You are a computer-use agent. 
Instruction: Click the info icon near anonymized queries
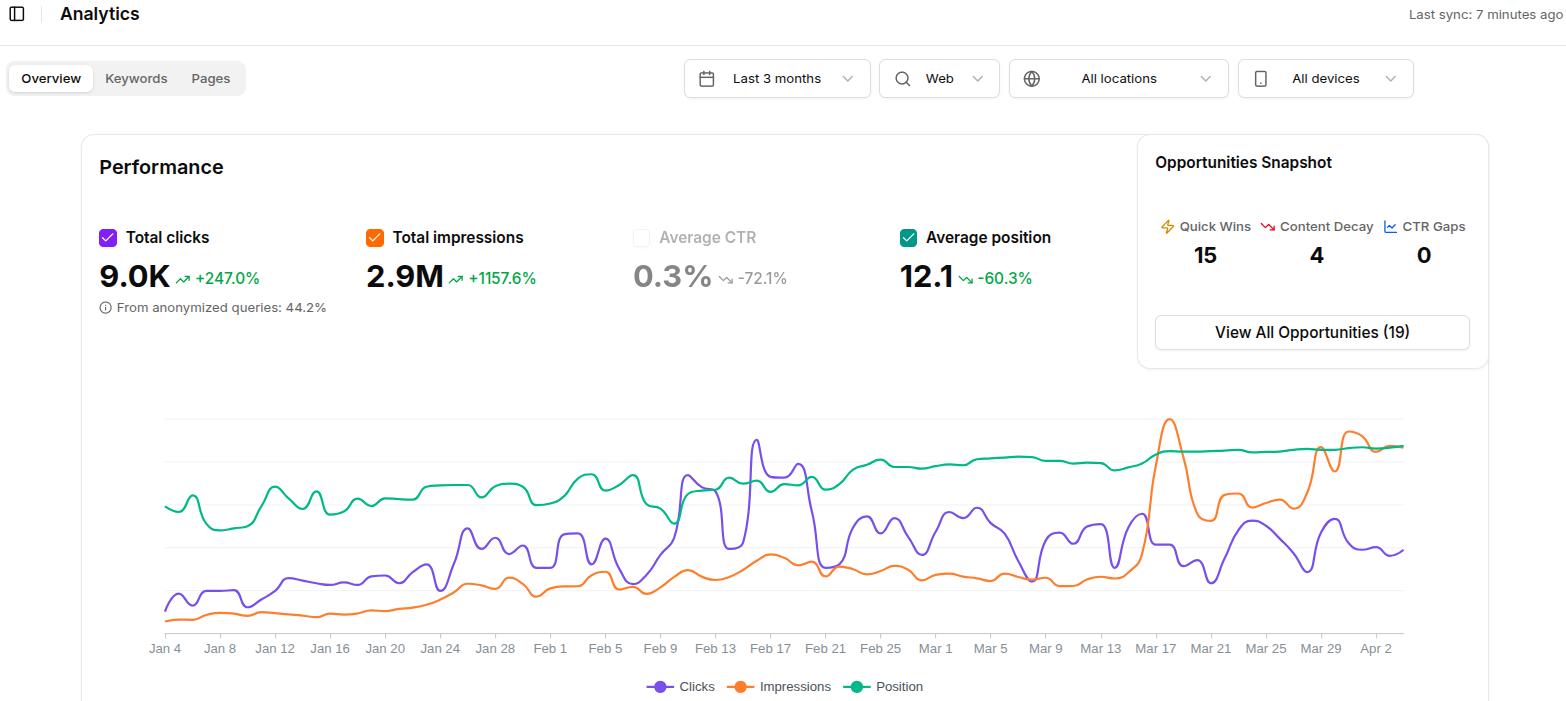(106, 307)
